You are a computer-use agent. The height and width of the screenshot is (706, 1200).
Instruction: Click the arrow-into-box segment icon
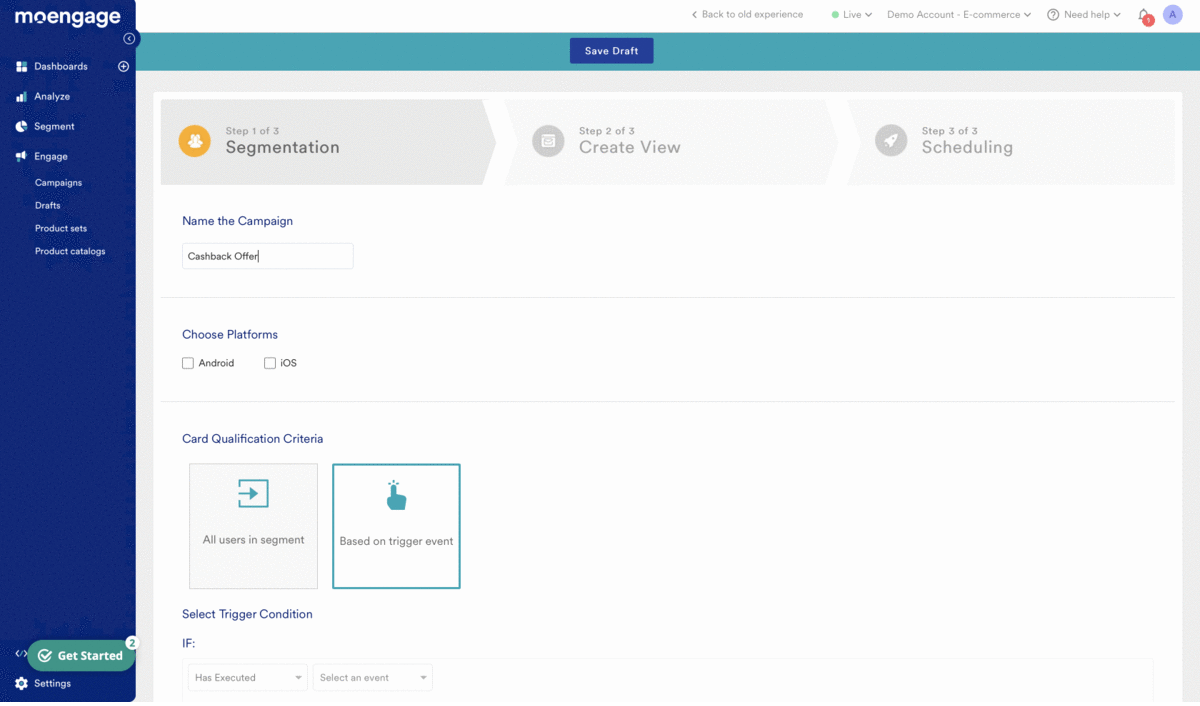[253, 493]
